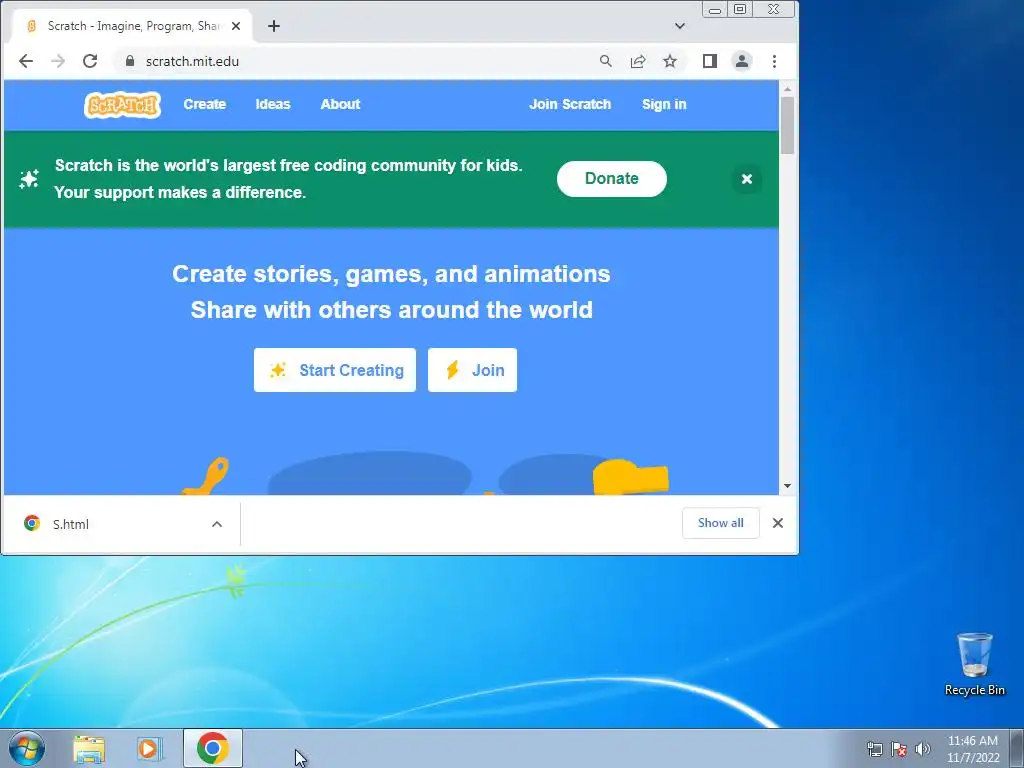Click the vertical scrollbar thumb
This screenshot has height=768, width=1024.
click(787, 125)
